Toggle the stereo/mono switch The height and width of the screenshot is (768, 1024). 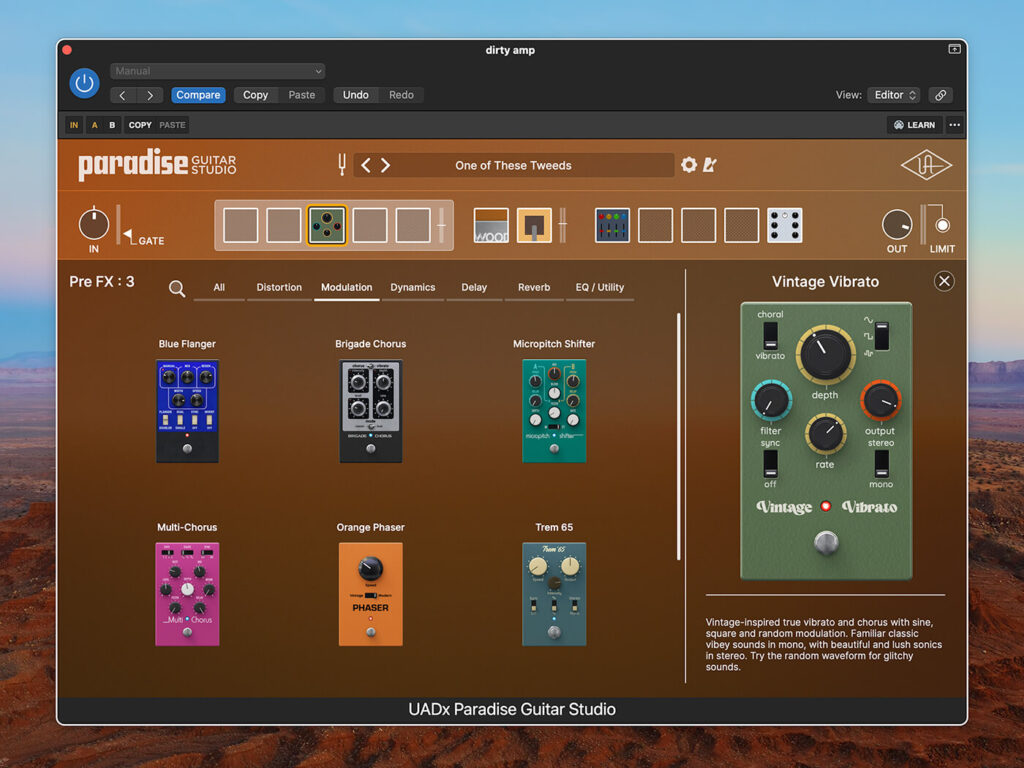(x=882, y=464)
